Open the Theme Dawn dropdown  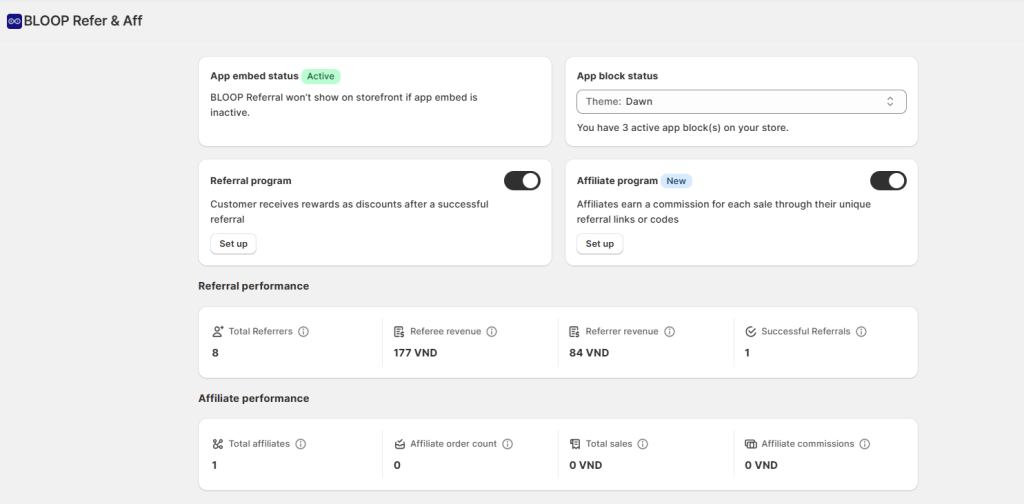pyautogui.click(x=741, y=102)
